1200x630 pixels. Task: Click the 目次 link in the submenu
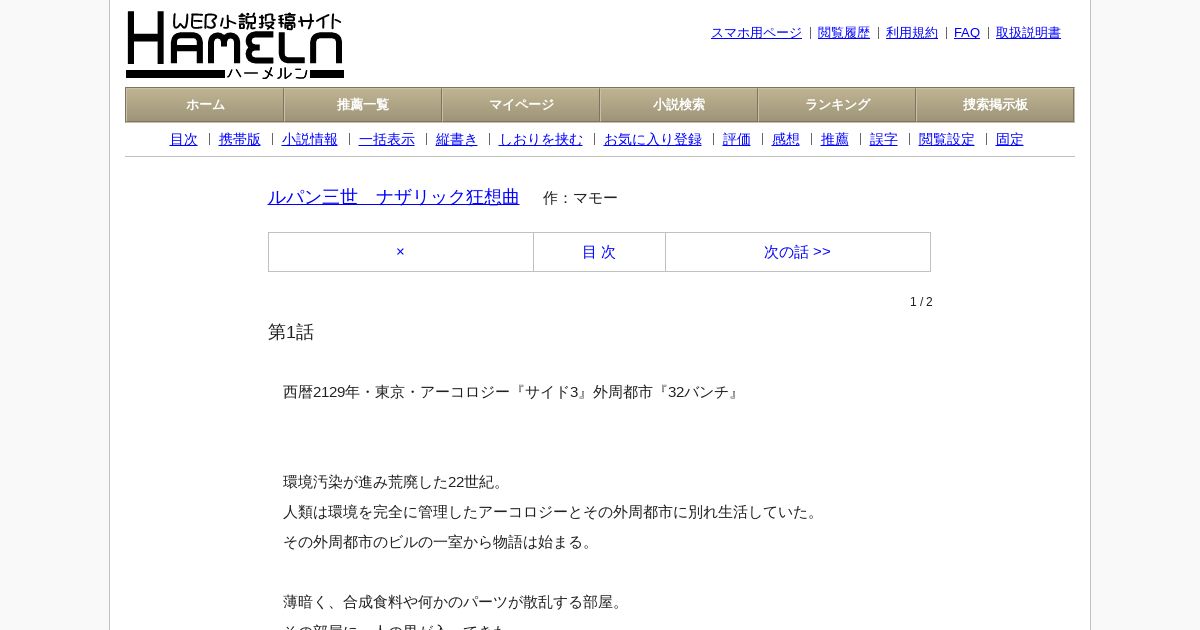[184, 140]
